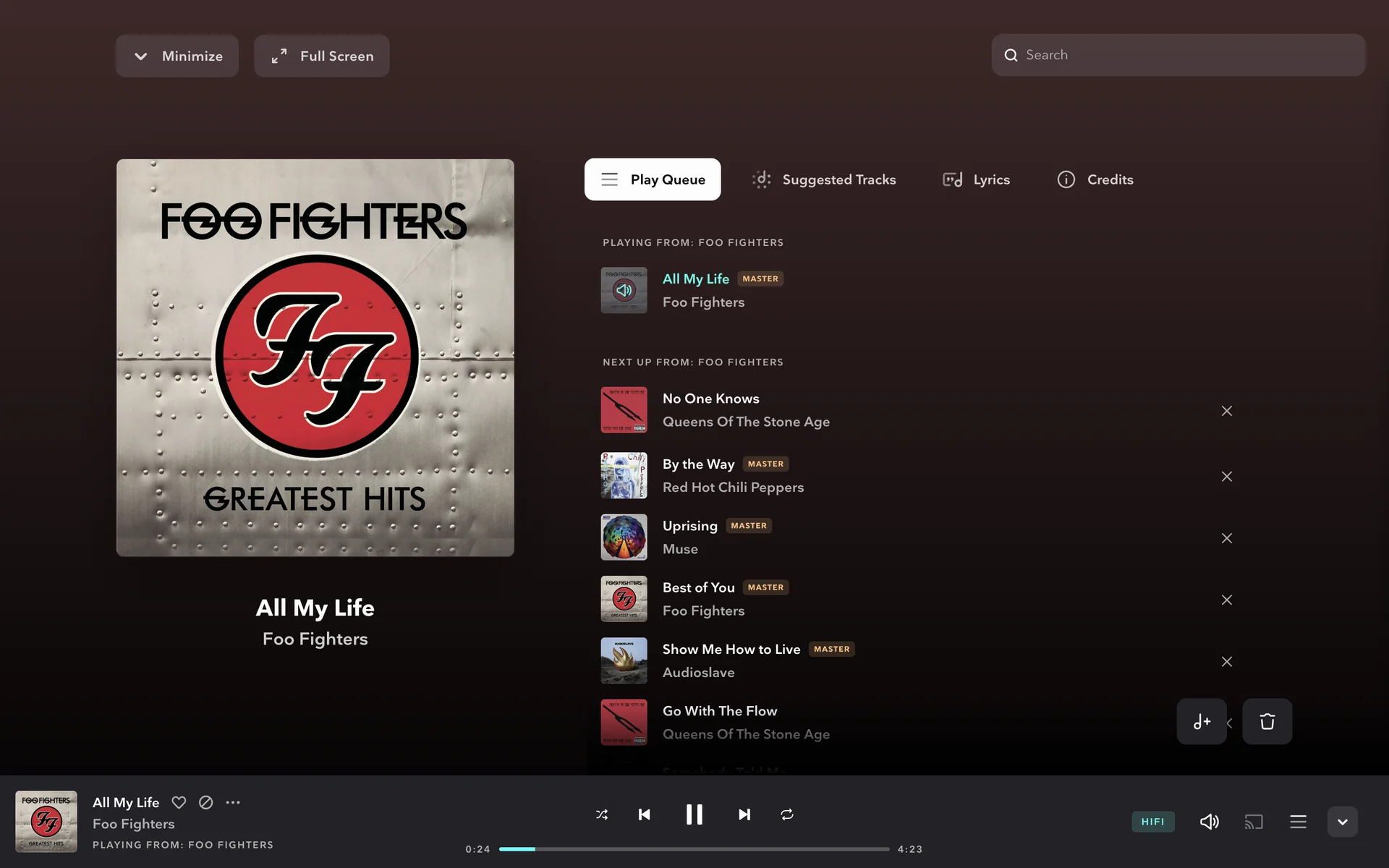Image resolution: width=1389 pixels, height=868 pixels.
Task: Open the Suggested Tracks tab
Action: click(824, 179)
